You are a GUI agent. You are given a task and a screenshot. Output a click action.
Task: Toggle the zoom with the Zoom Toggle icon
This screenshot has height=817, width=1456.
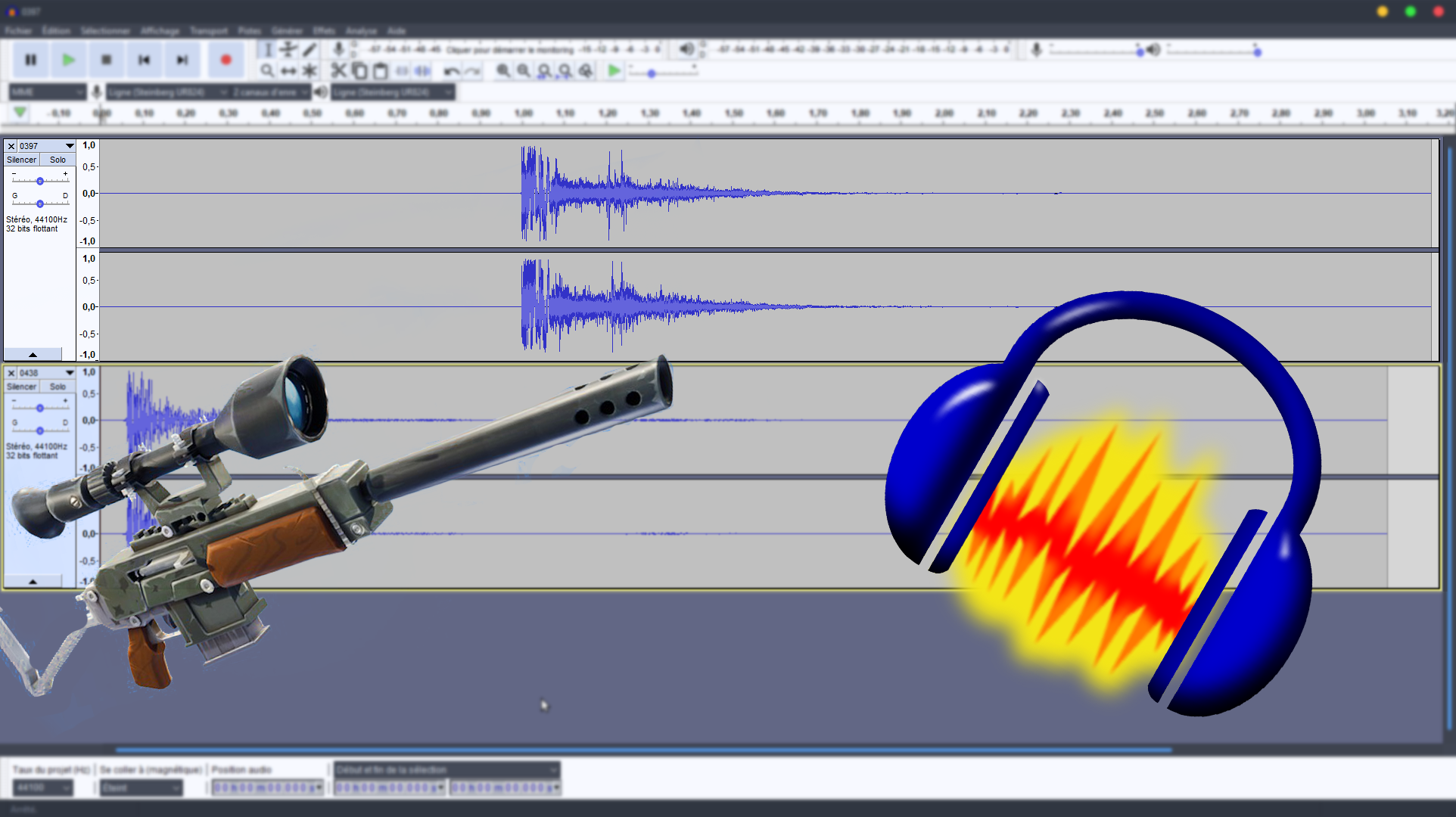585,71
